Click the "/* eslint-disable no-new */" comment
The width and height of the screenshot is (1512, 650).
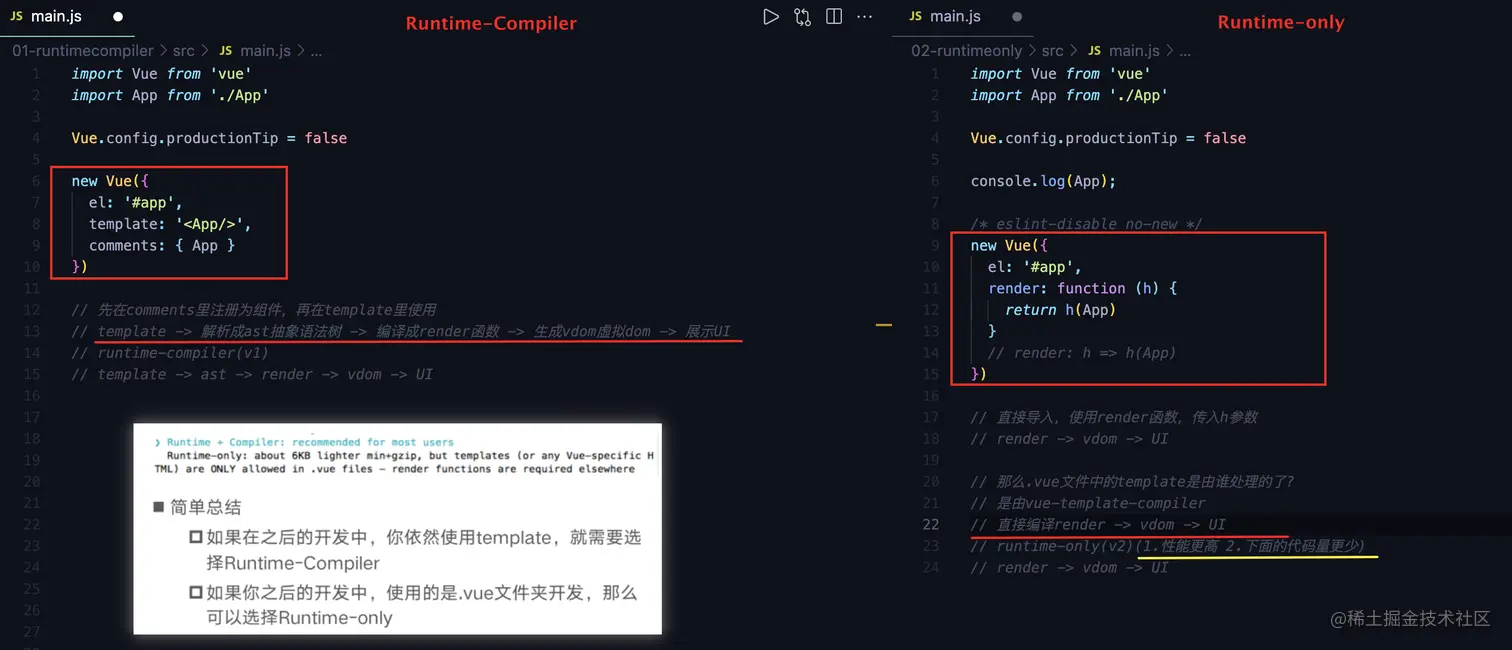point(1086,224)
